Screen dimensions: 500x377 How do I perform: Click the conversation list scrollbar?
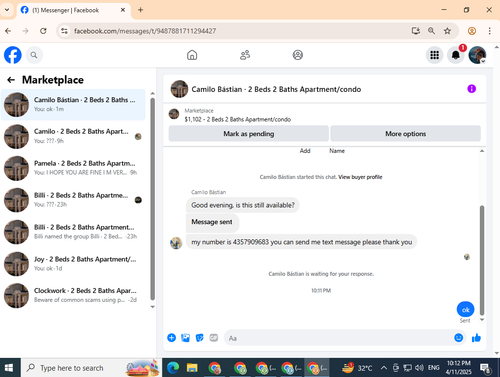coord(152,199)
